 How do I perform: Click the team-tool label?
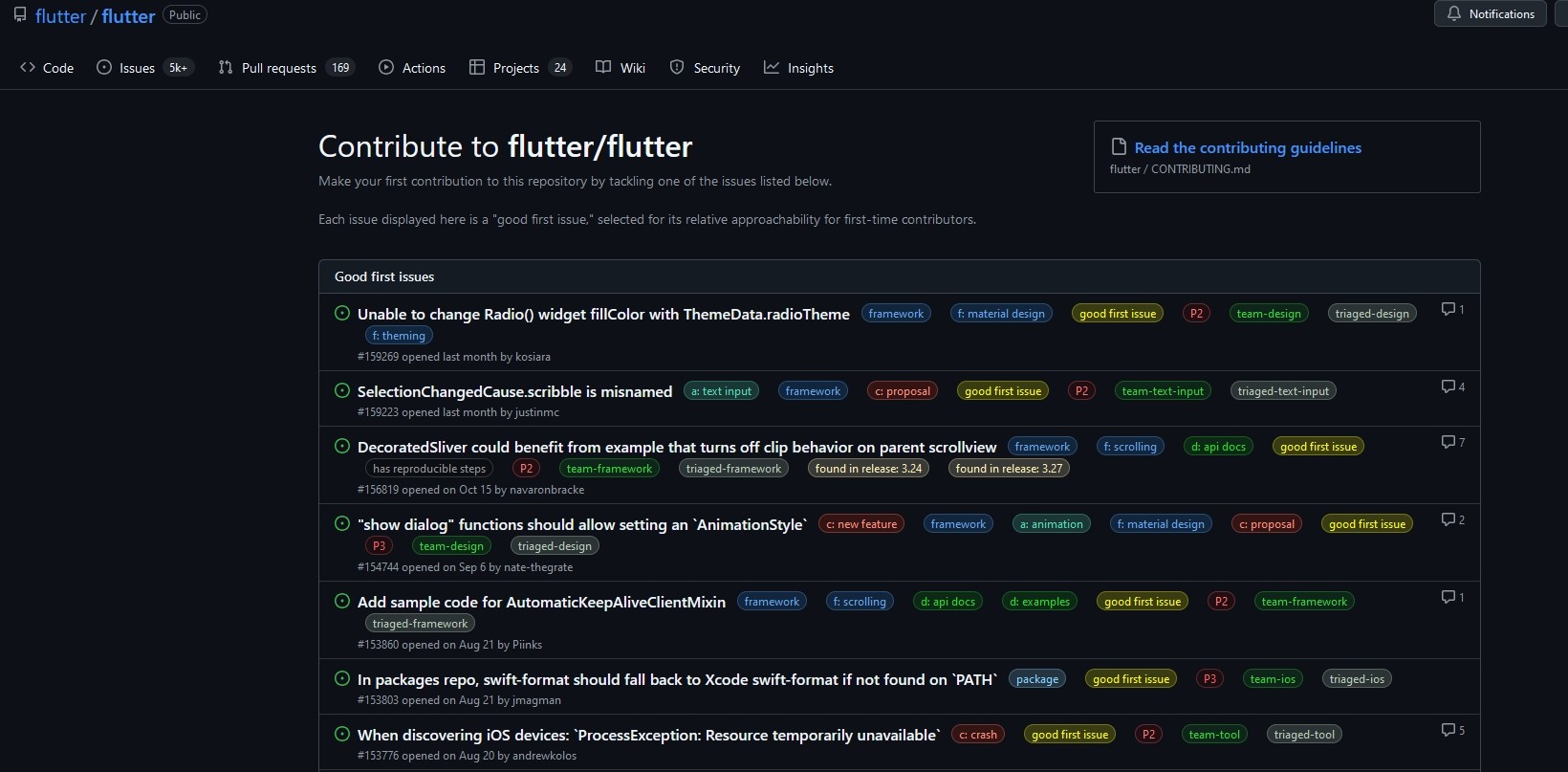pyautogui.click(x=1214, y=735)
